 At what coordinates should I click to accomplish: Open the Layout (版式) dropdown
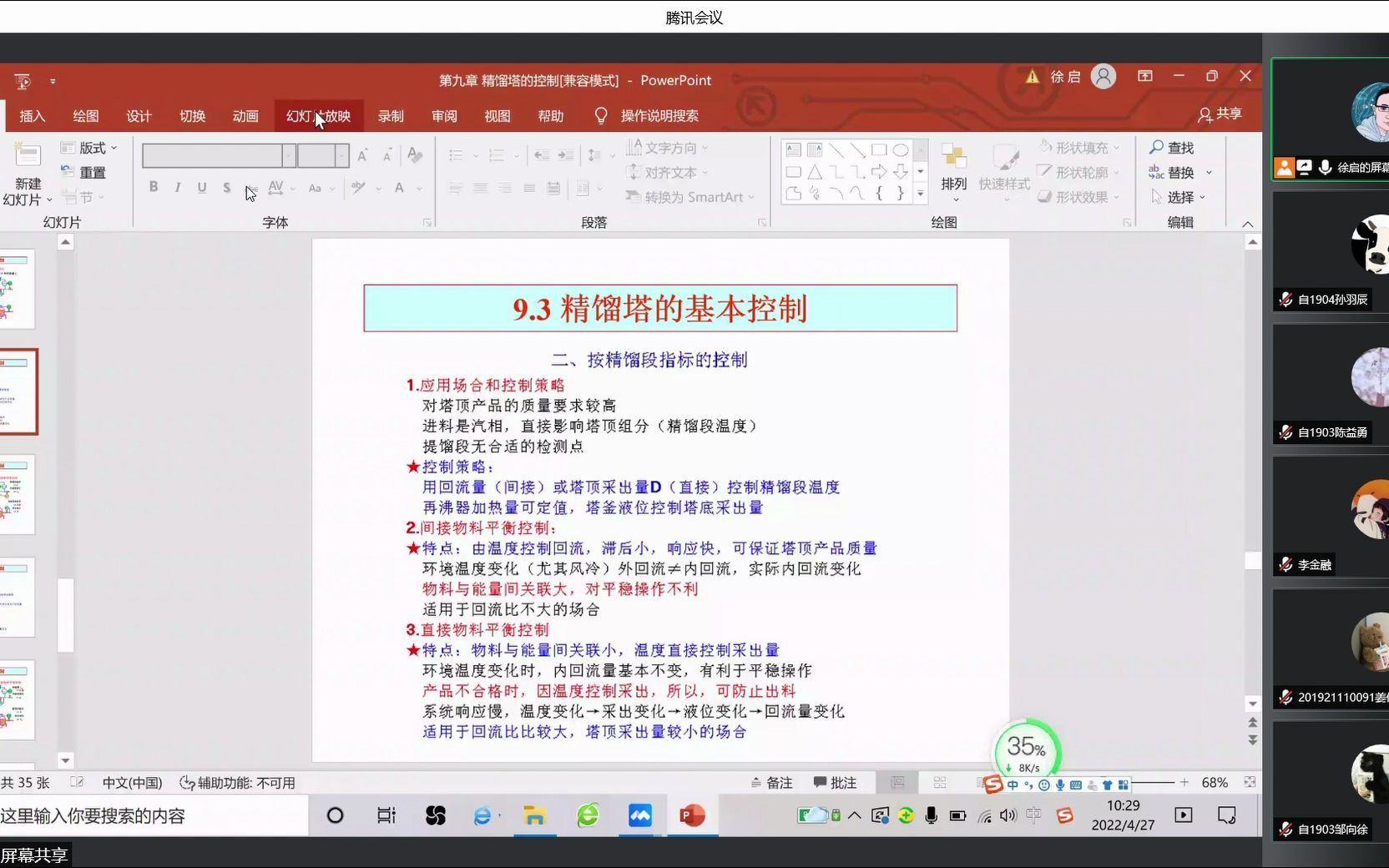tap(89, 148)
